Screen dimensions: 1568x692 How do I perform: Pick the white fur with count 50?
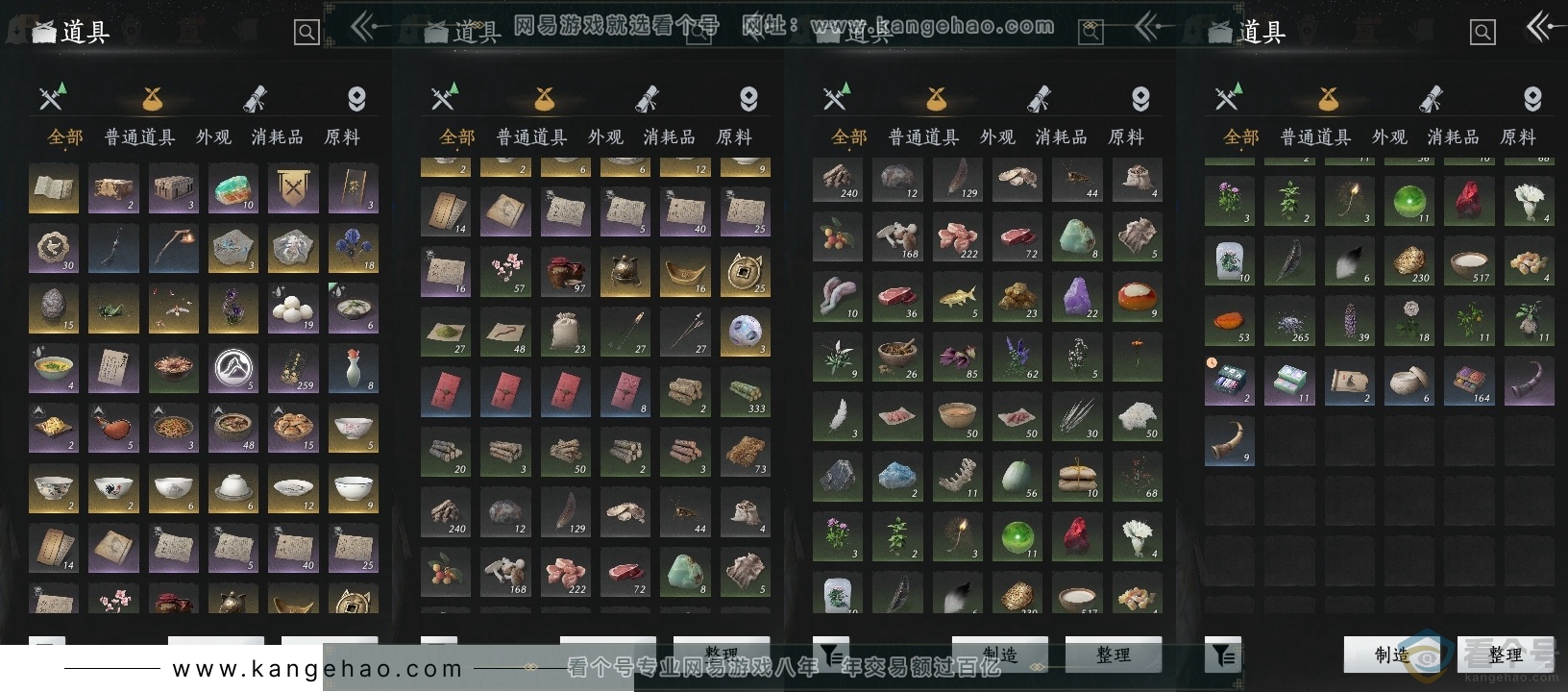pos(1138,417)
